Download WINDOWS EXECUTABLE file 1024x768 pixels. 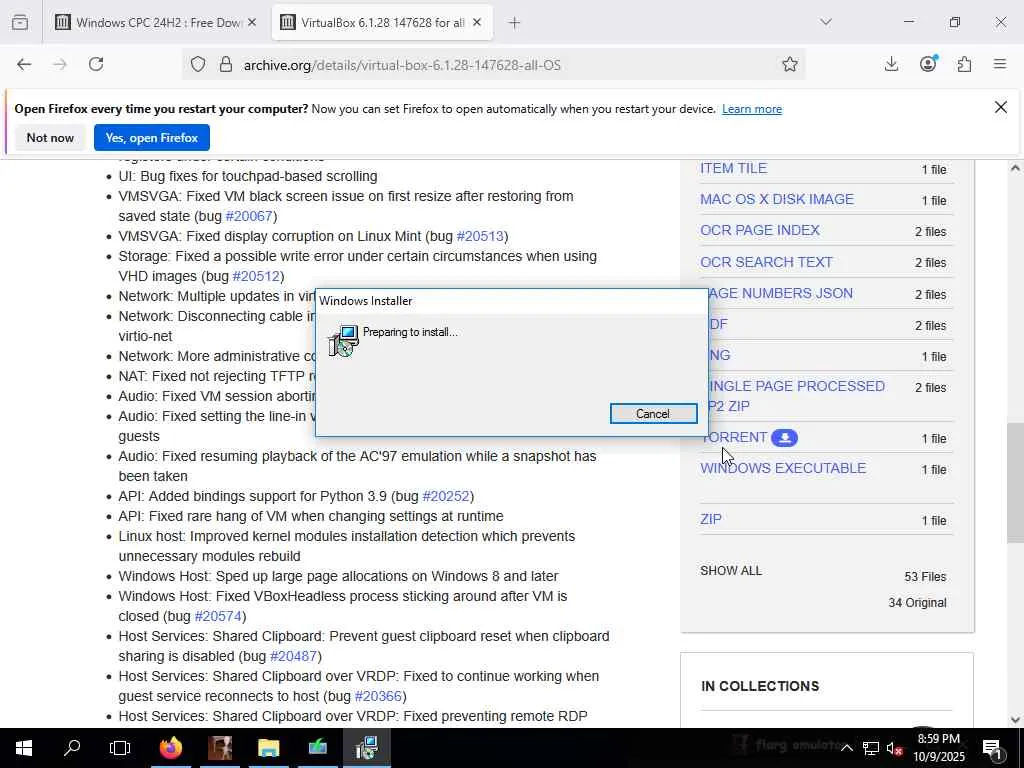[x=783, y=468]
